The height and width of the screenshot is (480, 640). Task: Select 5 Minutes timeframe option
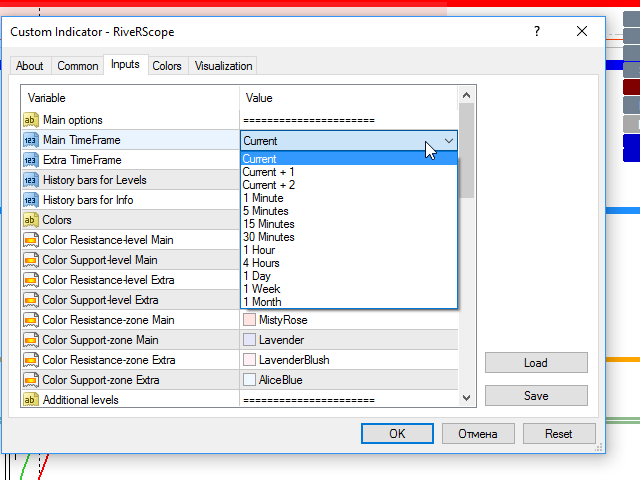pyautogui.click(x=349, y=211)
